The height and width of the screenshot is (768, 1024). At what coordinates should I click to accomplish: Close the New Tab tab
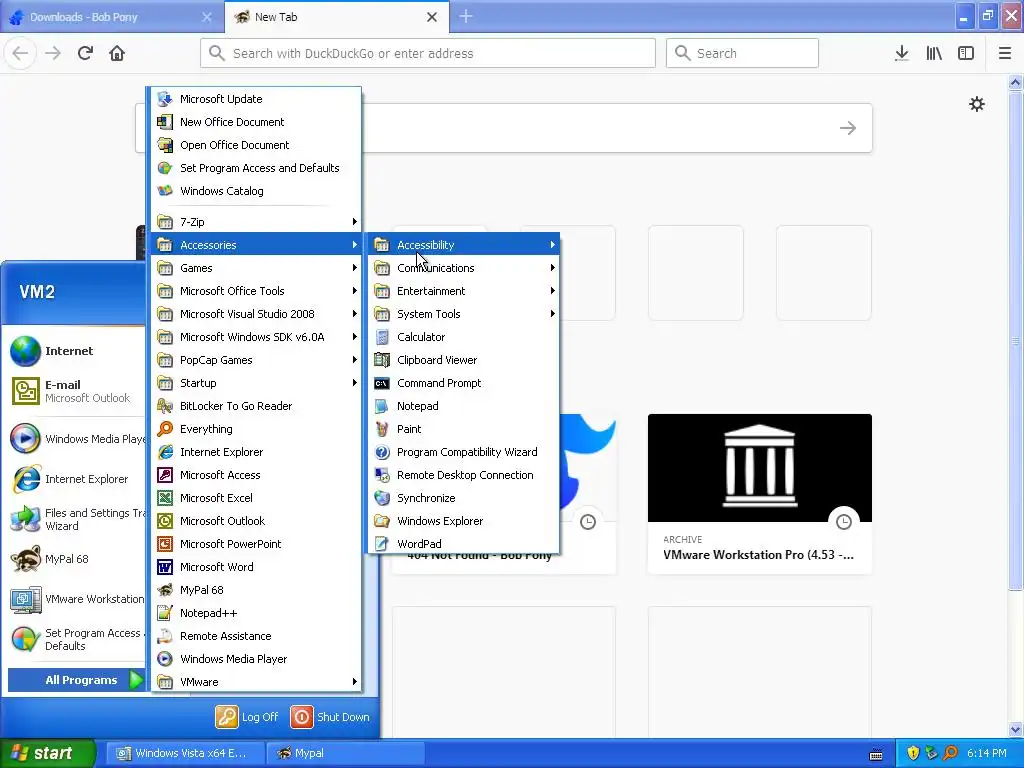coord(432,17)
